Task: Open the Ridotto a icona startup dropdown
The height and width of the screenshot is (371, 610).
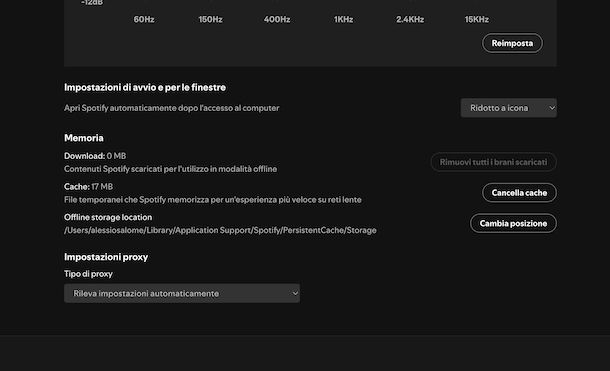Action: 508,108
